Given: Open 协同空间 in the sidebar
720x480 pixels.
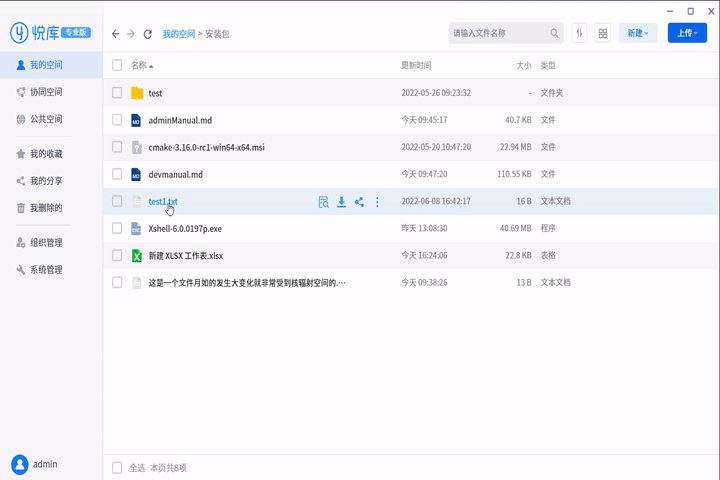Looking at the screenshot, I should [x=45, y=92].
